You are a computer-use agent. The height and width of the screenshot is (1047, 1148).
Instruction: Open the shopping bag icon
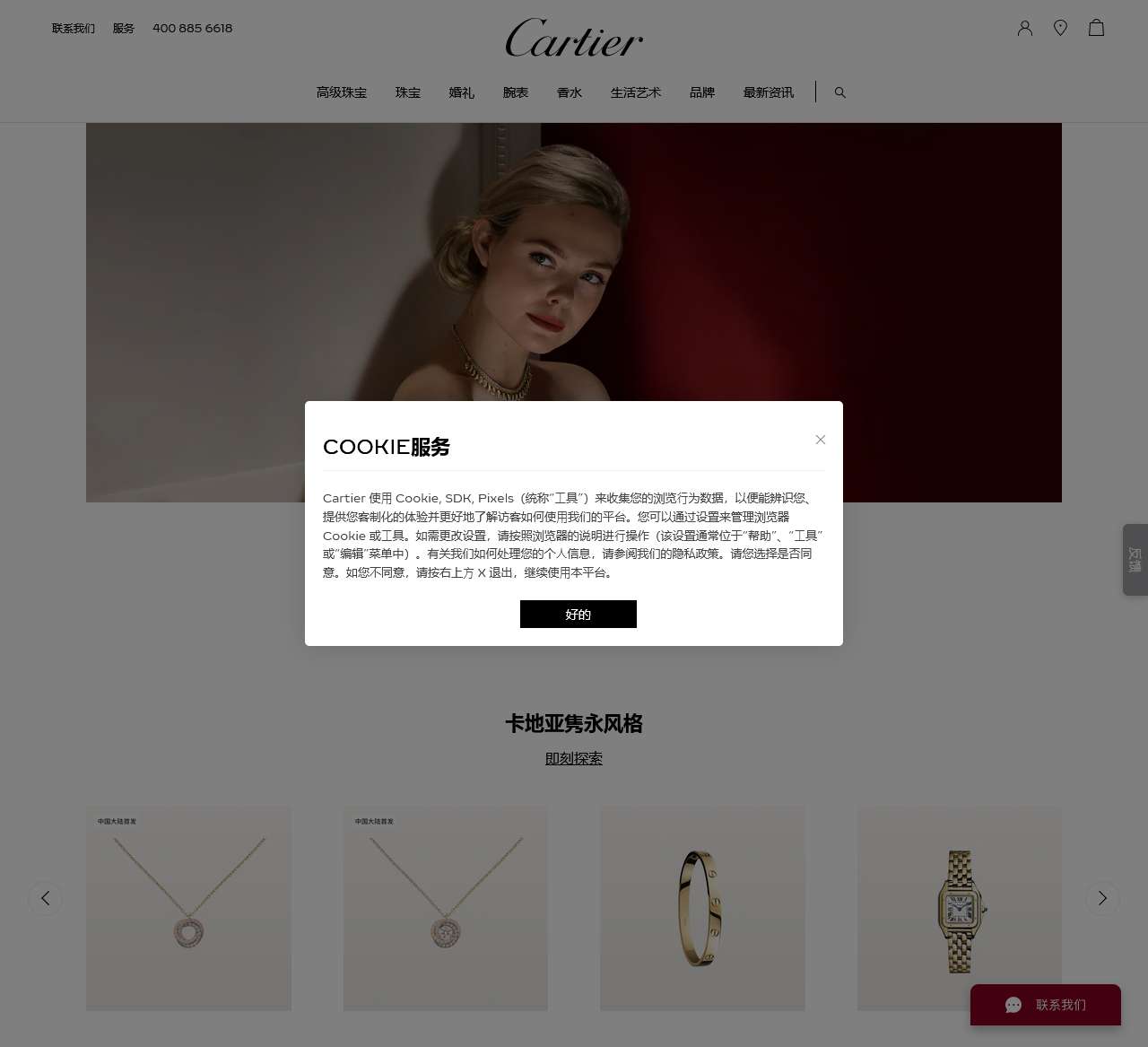(x=1096, y=28)
